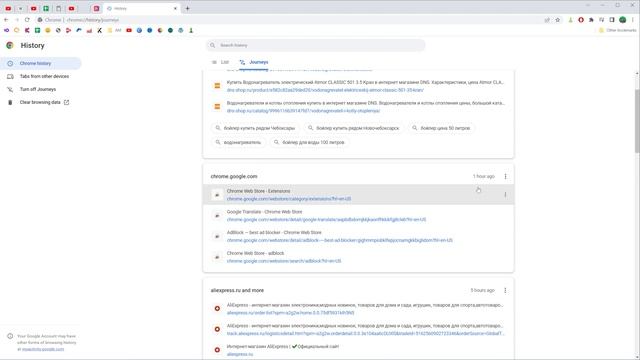
Task: Click the 'бойлер купить рядом Новочебоксарск' chip
Action: (353, 128)
